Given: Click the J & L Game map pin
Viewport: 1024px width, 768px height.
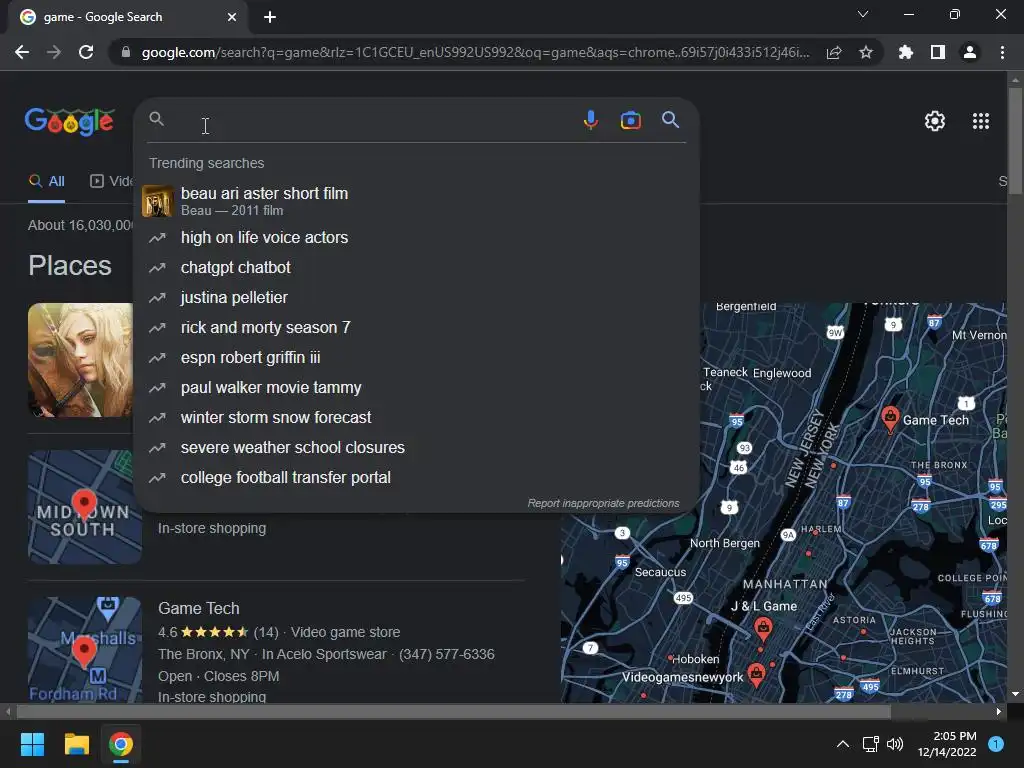Looking at the screenshot, I should pyautogui.click(x=763, y=630).
